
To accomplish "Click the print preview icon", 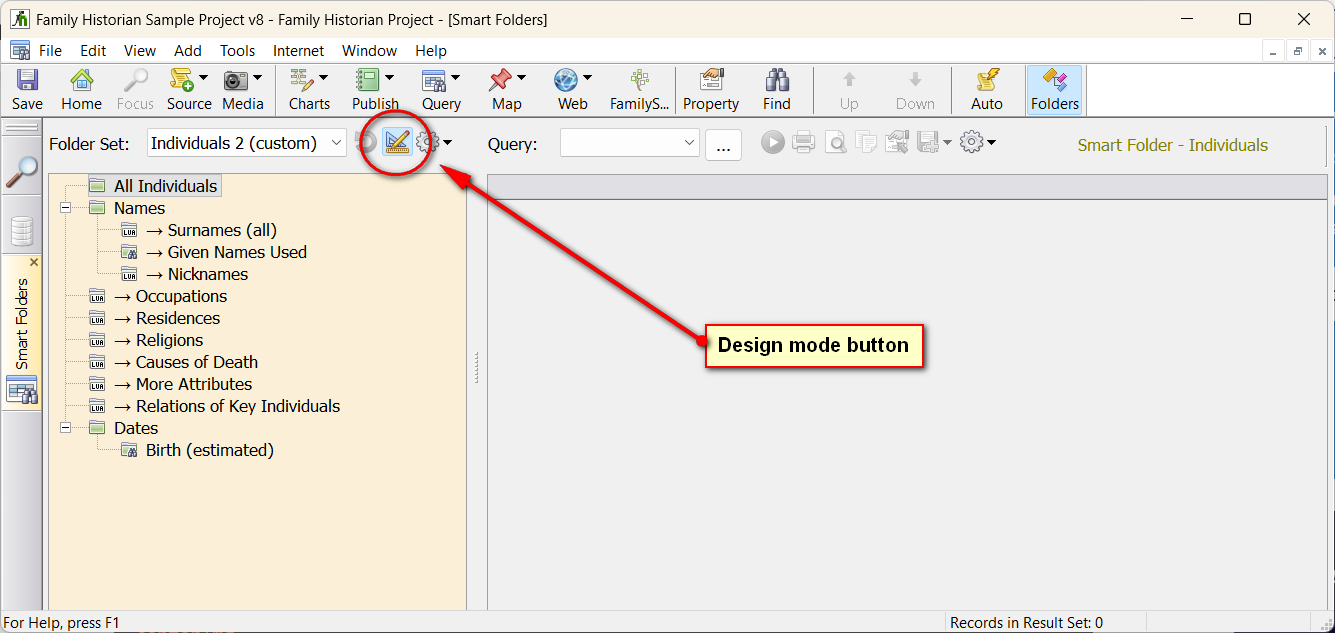I will 835,143.
